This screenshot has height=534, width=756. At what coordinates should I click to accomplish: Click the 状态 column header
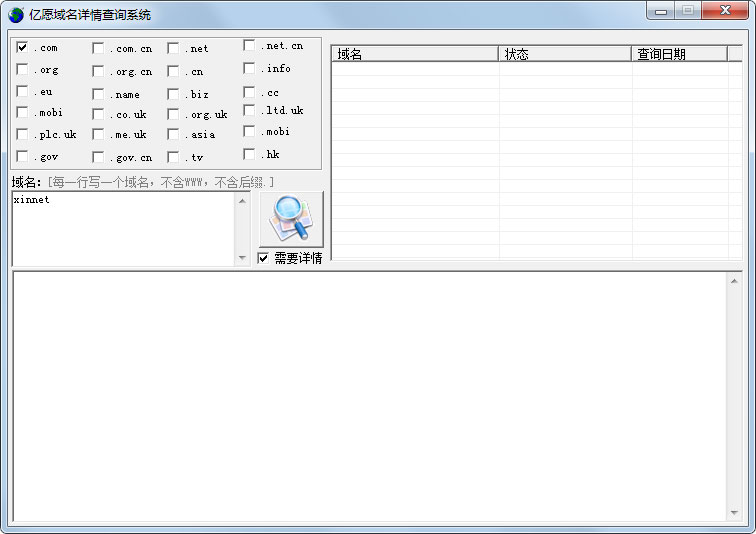[564, 54]
